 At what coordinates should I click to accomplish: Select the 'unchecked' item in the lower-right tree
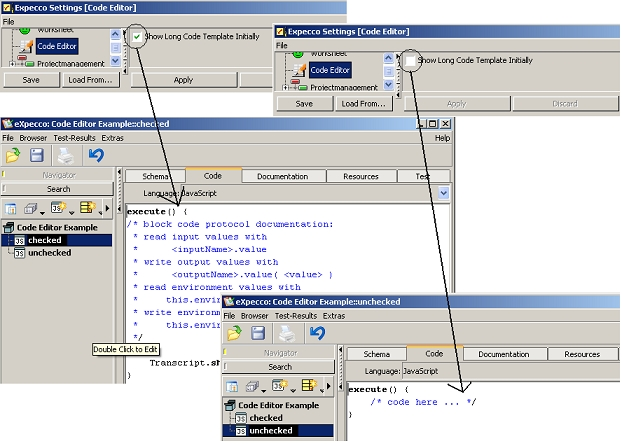(271, 431)
